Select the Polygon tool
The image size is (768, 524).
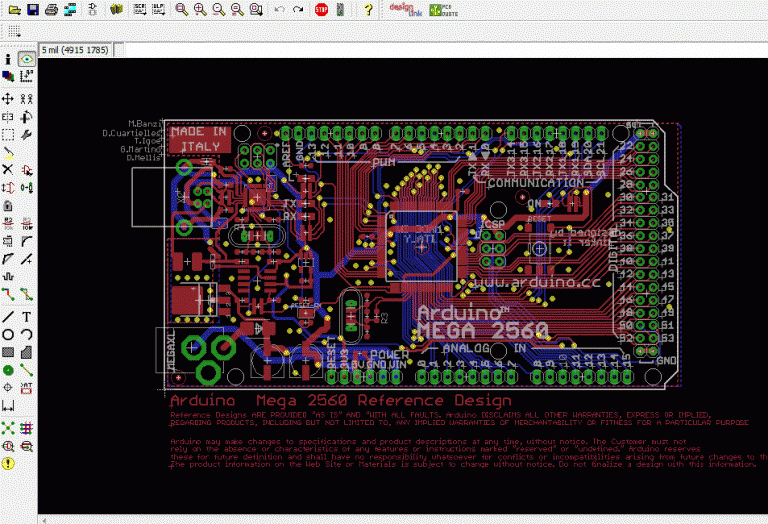tap(26, 352)
